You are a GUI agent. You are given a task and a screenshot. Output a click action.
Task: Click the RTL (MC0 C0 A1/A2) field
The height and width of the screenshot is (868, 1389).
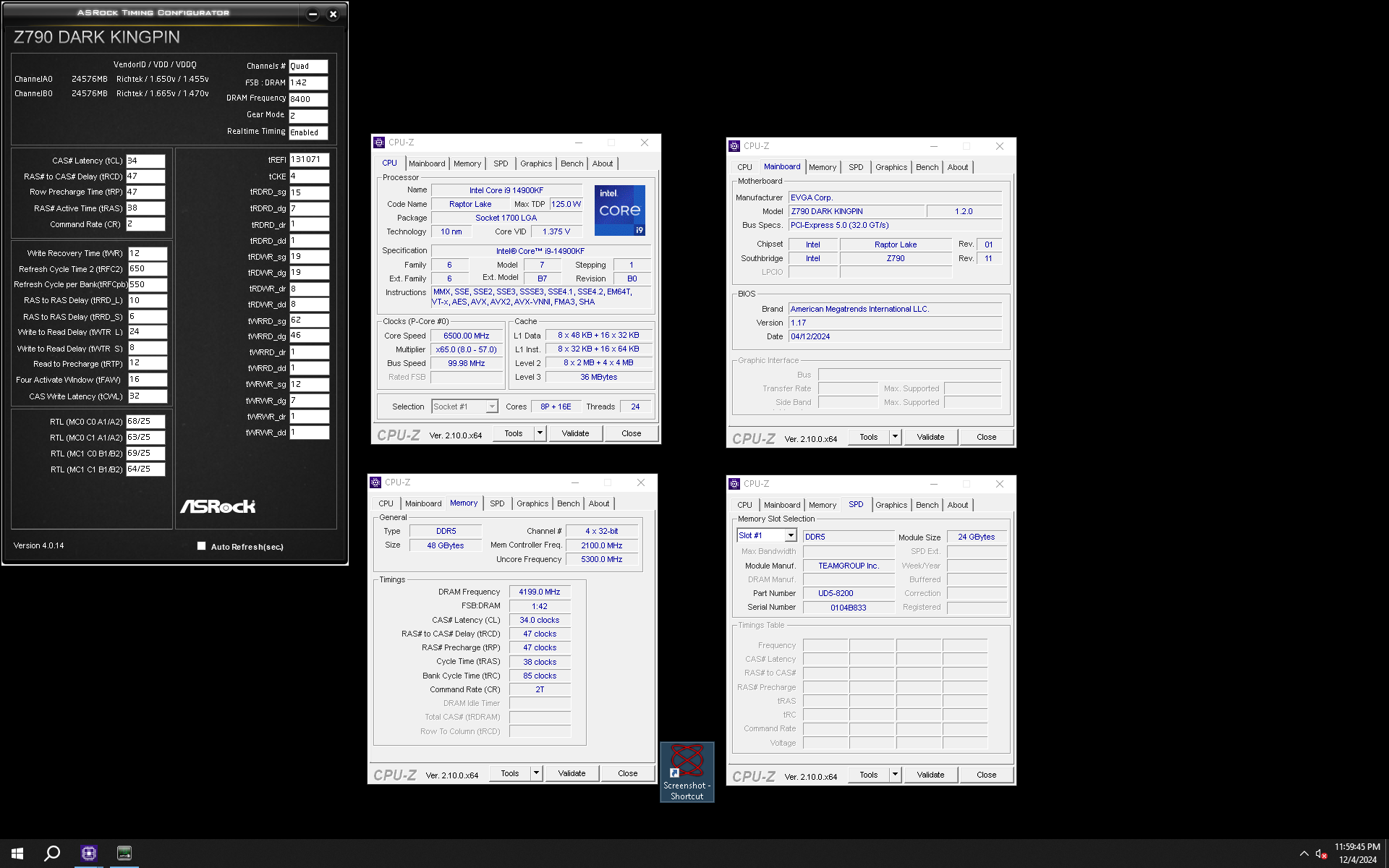[145, 421]
